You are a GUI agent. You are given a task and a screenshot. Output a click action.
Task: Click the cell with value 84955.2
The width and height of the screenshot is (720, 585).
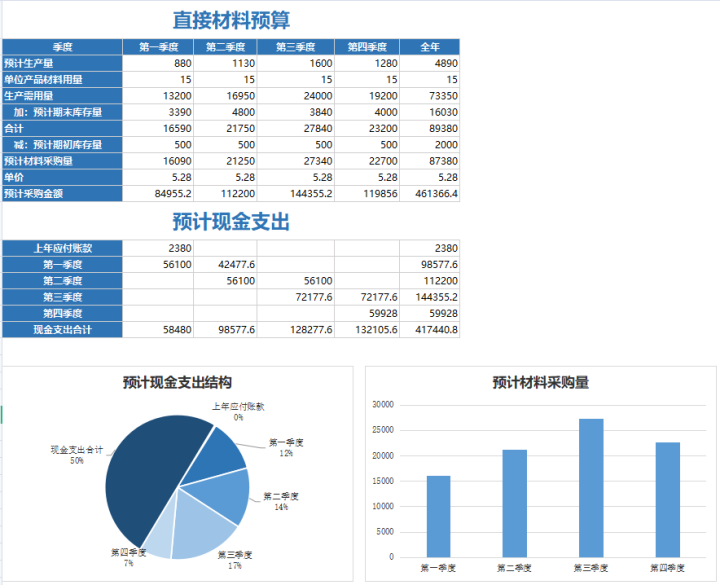click(x=158, y=194)
